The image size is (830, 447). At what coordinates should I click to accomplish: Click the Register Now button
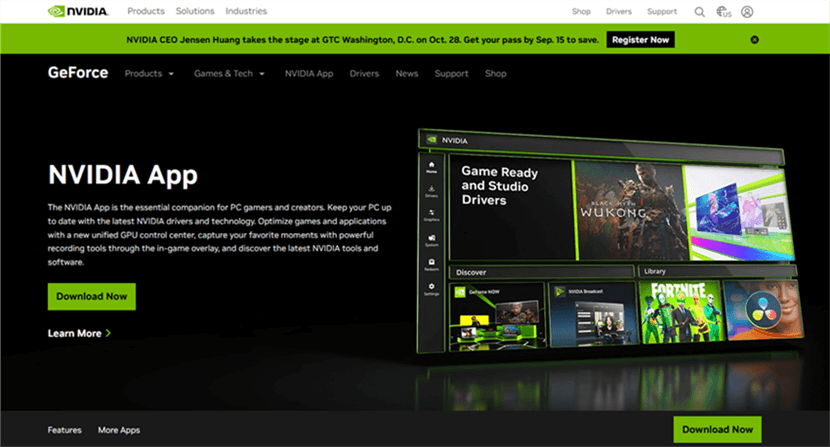pyautogui.click(x=640, y=40)
